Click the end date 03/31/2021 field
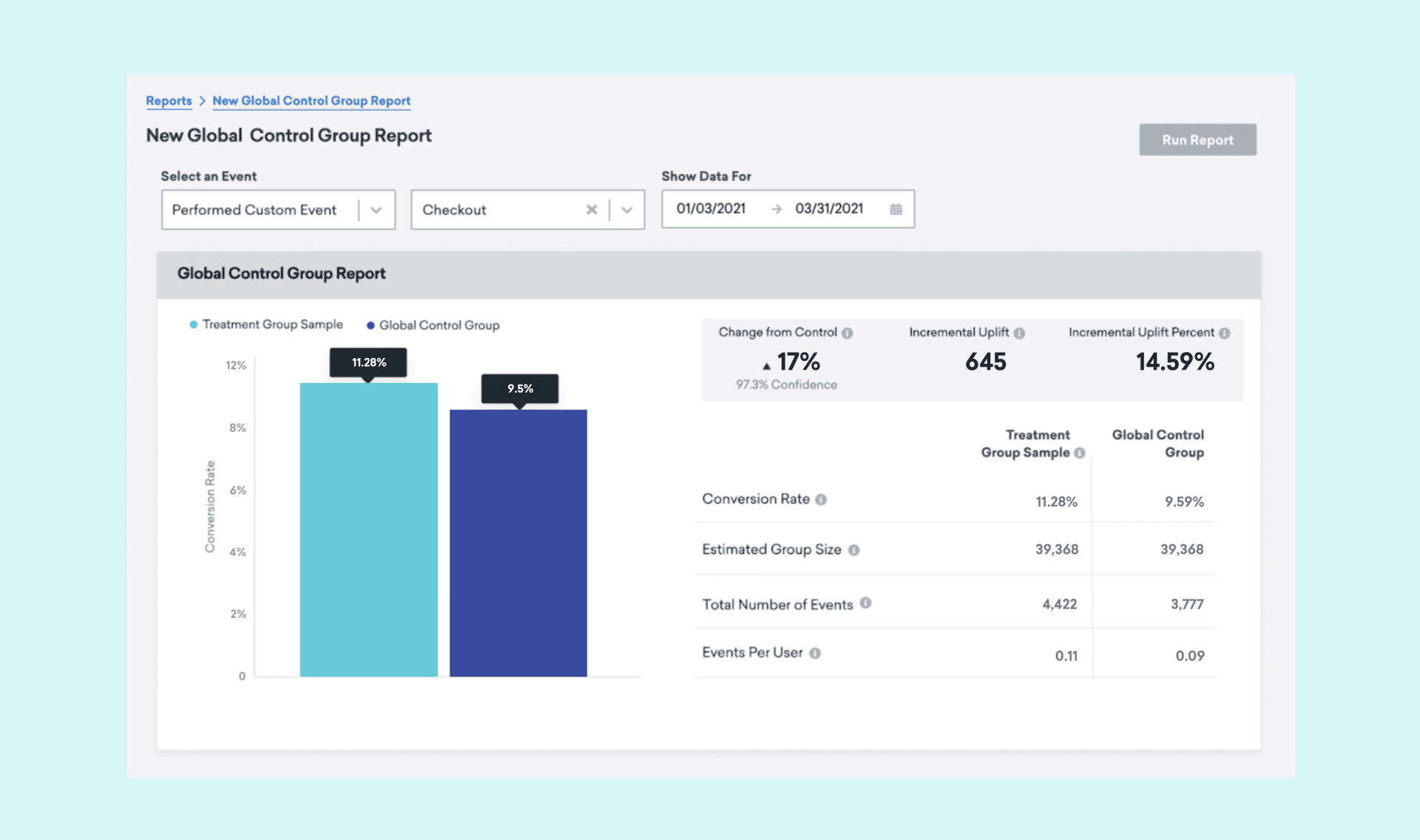 coord(829,209)
